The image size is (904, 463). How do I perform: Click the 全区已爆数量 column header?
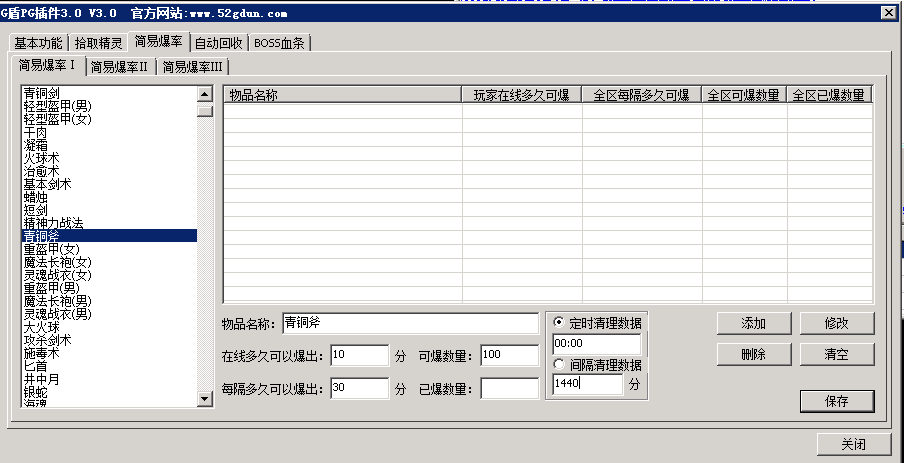829,95
